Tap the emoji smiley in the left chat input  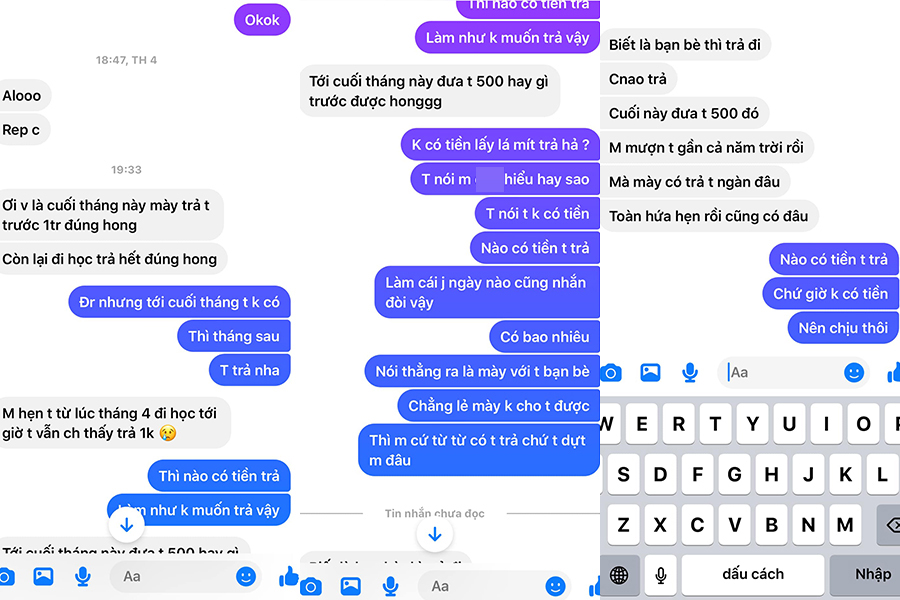point(246,576)
